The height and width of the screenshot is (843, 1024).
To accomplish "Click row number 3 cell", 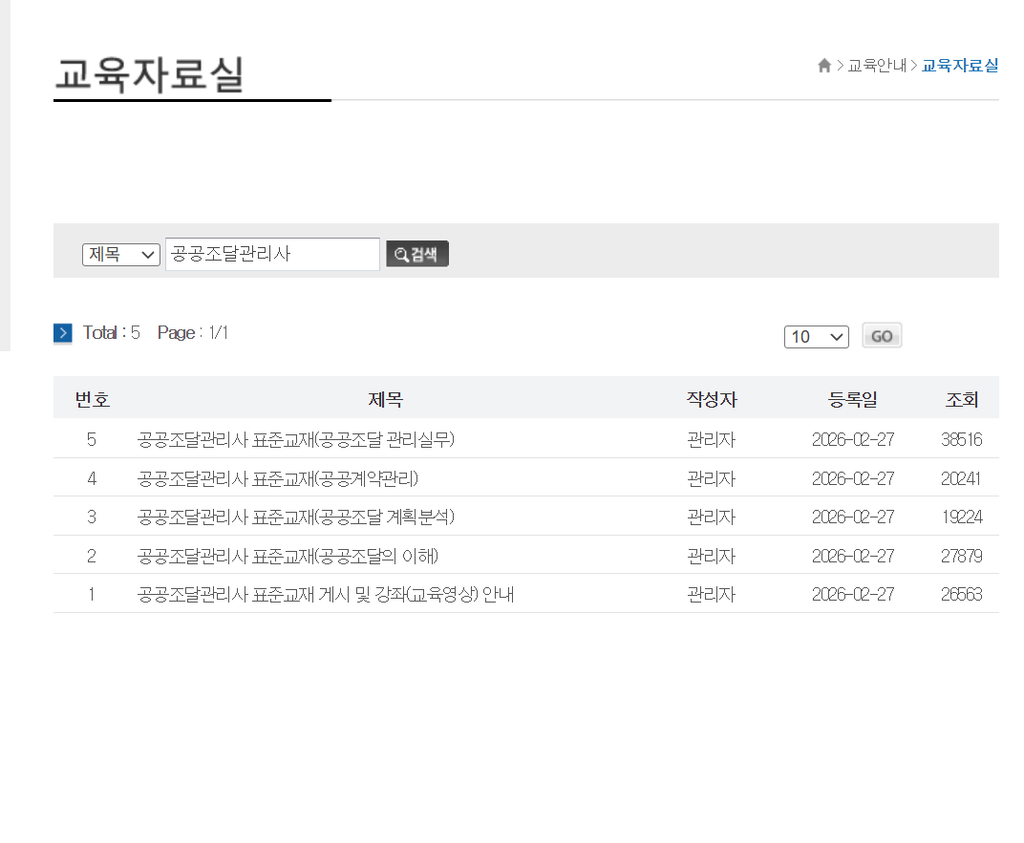I will tap(91, 517).
